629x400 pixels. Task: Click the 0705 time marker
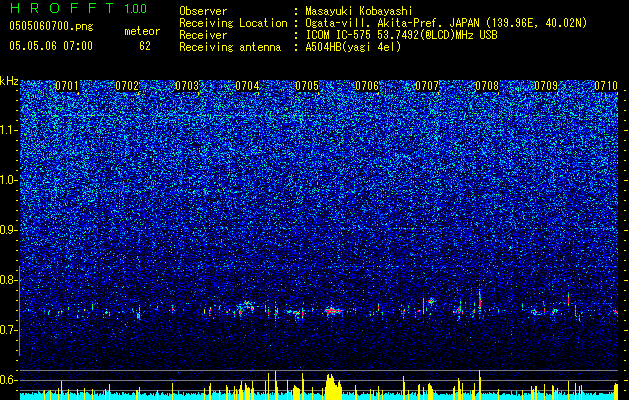click(x=307, y=86)
